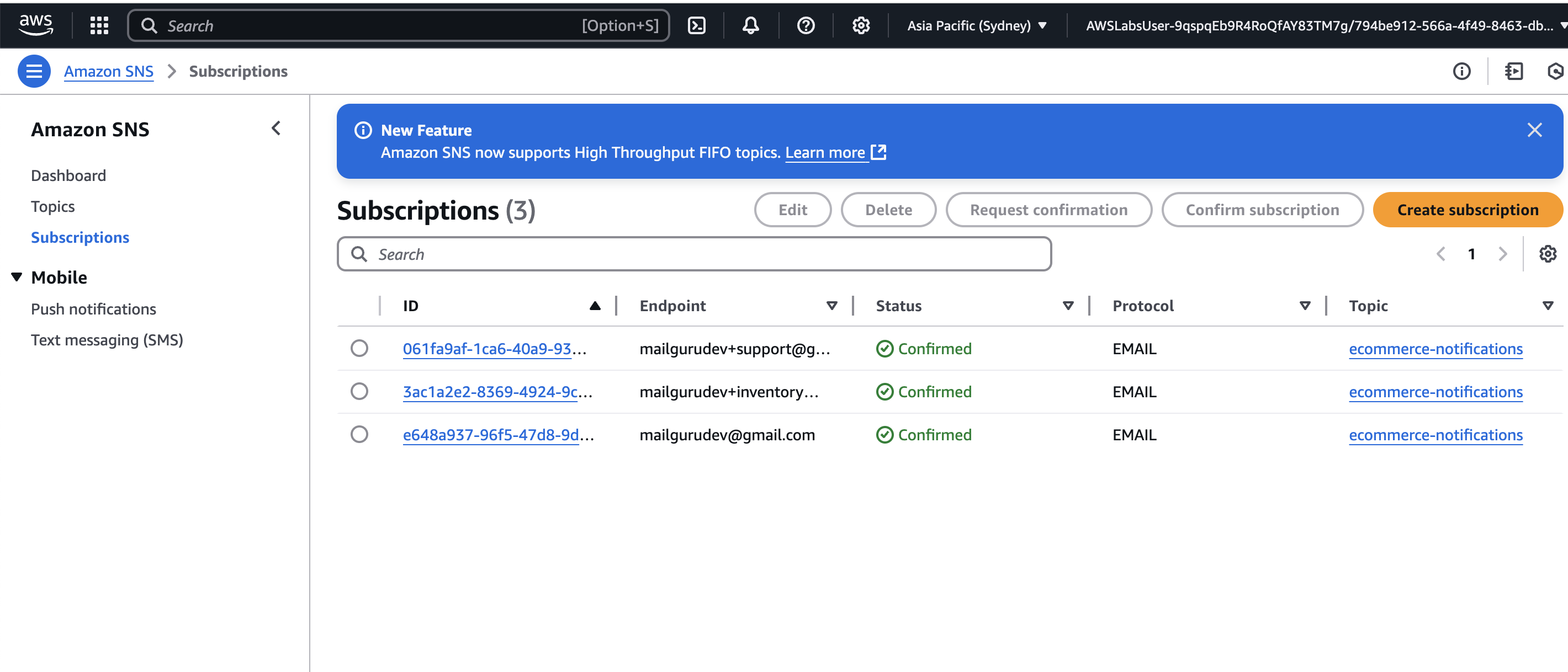Click the AWS logo home icon
Screen dimensions: 1568x672
click(35, 25)
